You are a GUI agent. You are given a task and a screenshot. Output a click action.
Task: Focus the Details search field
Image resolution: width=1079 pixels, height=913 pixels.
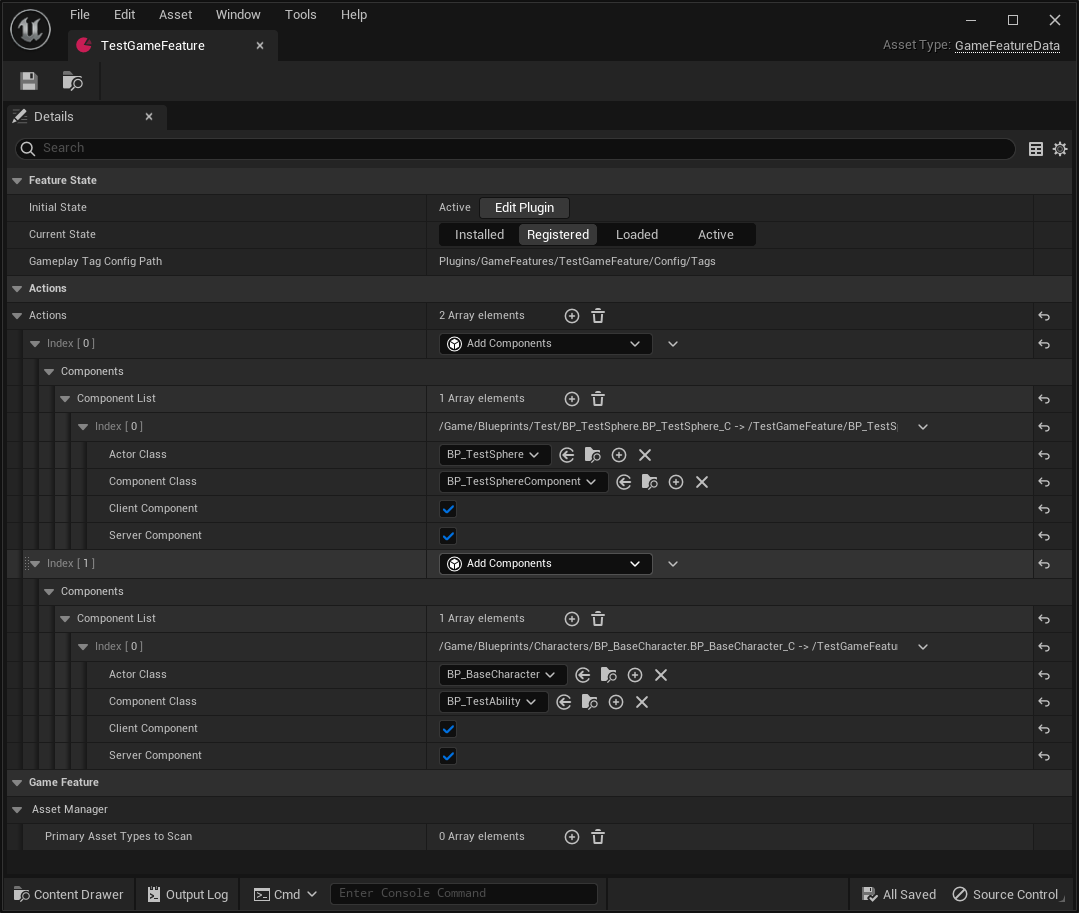click(x=515, y=149)
